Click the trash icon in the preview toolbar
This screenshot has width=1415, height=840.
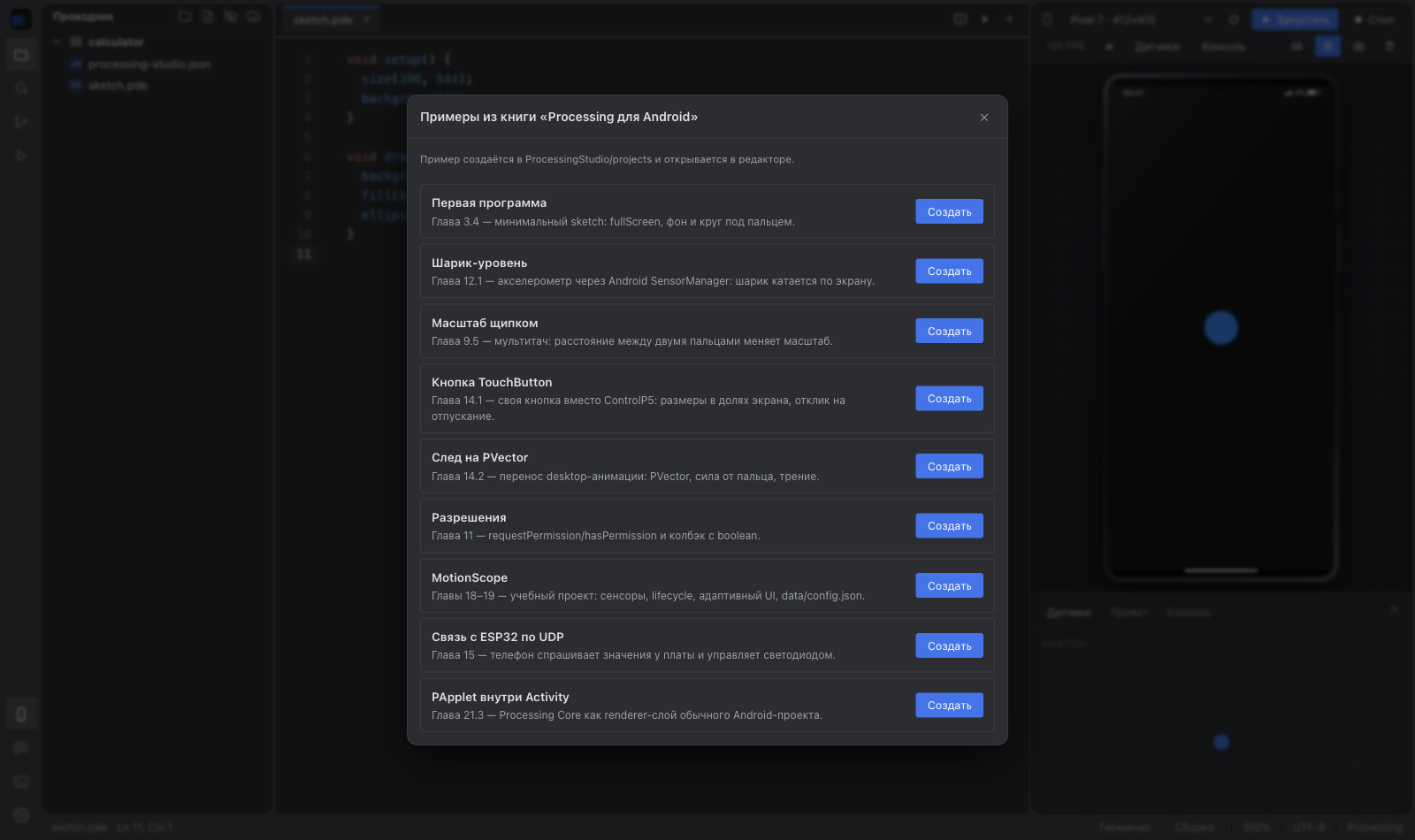(x=1389, y=46)
